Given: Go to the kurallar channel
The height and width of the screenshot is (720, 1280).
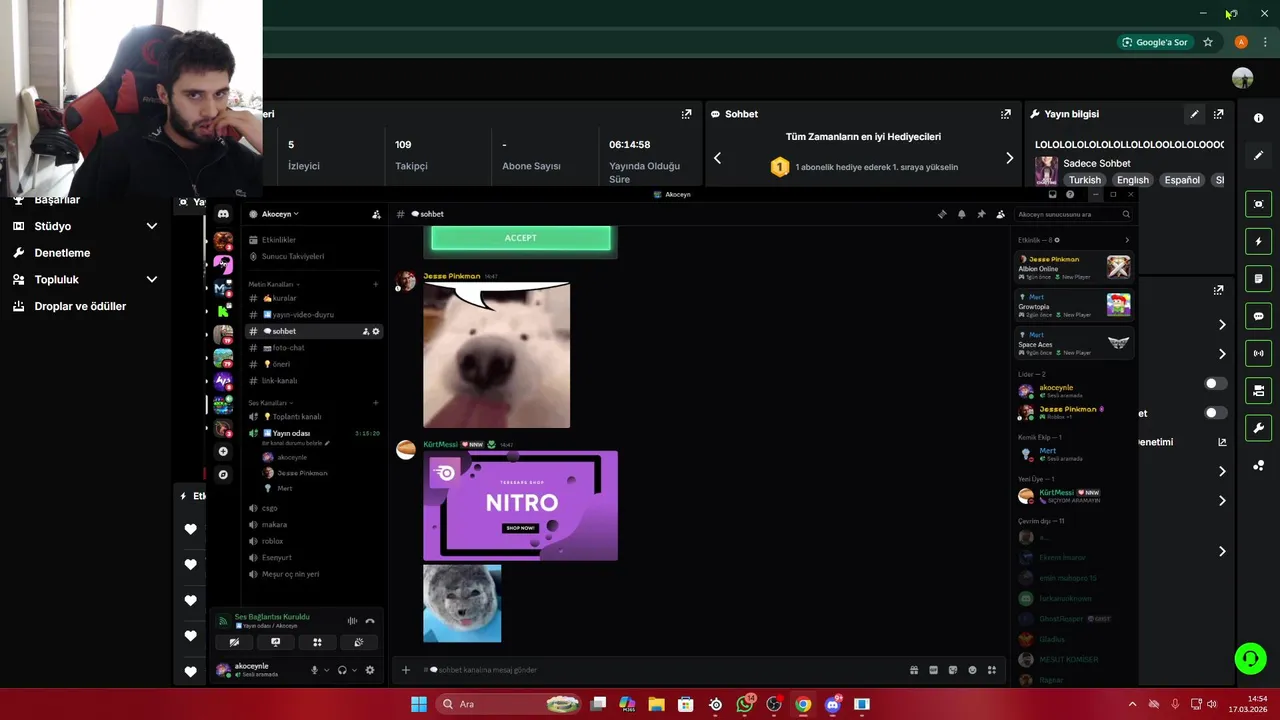Looking at the screenshot, I should point(314,298).
